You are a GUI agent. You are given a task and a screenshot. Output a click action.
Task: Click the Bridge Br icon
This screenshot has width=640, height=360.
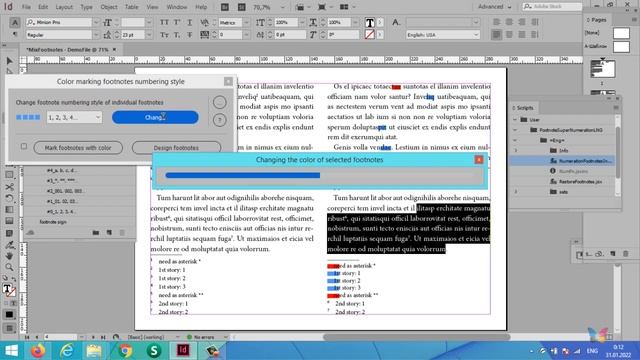click(x=224, y=7)
